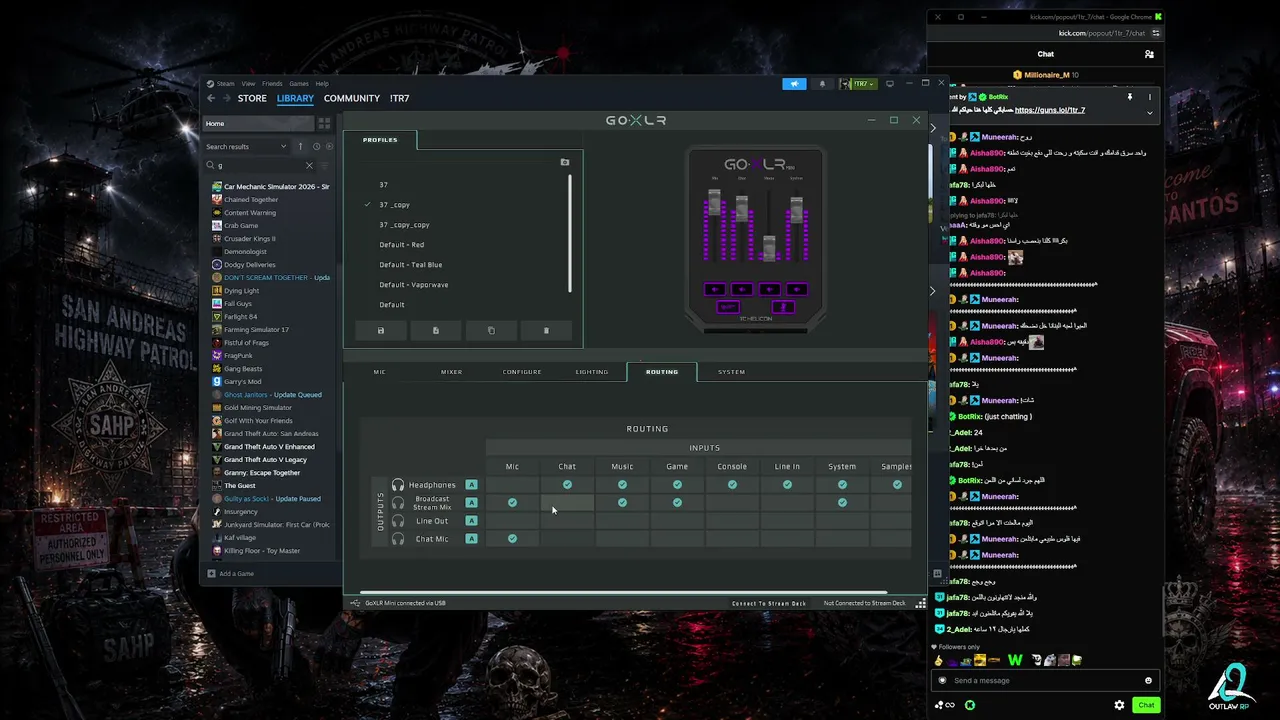
Task: Save the current GoXLR profile
Action: [x=381, y=330]
